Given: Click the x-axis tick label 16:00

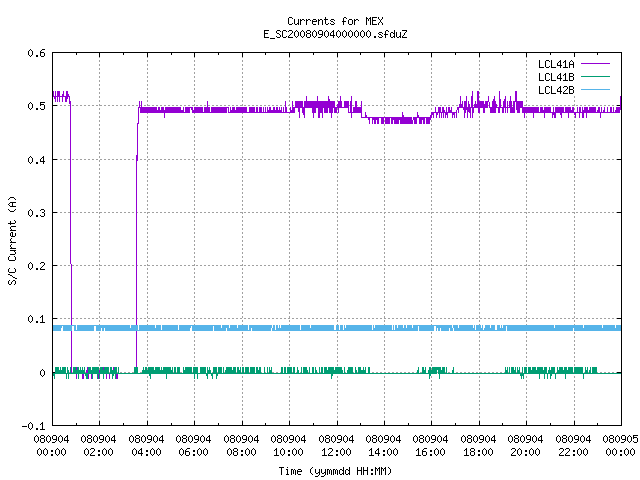Looking at the screenshot, I should [430, 452].
